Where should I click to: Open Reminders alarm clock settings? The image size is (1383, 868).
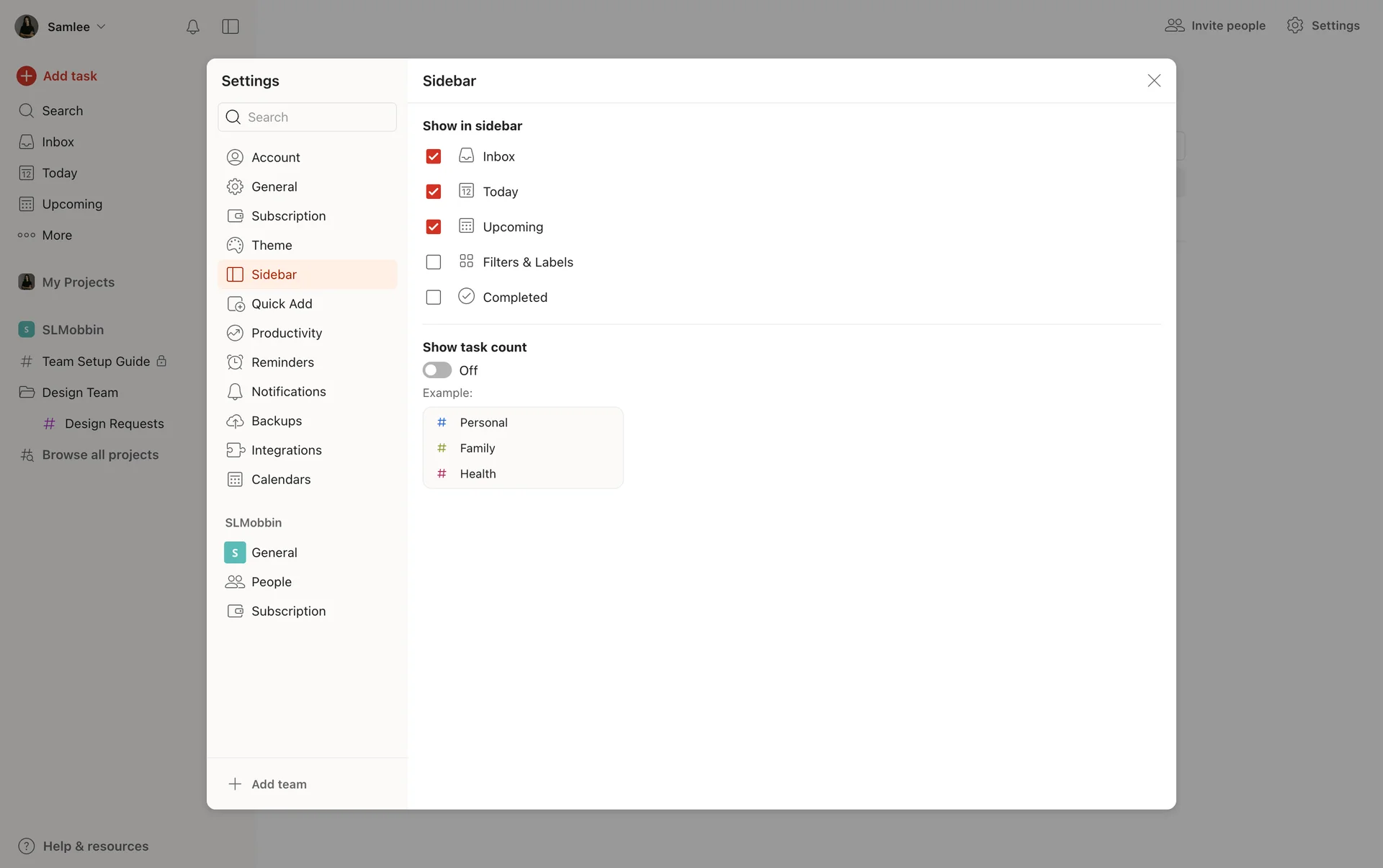click(282, 362)
